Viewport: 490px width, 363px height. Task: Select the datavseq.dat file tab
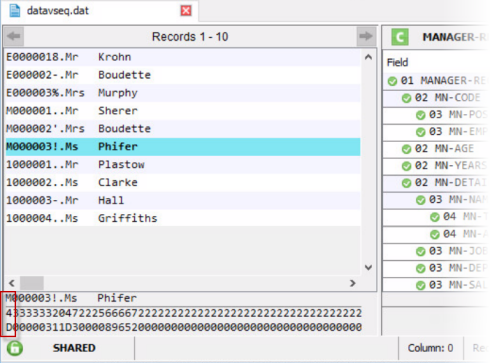click(99, 11)
